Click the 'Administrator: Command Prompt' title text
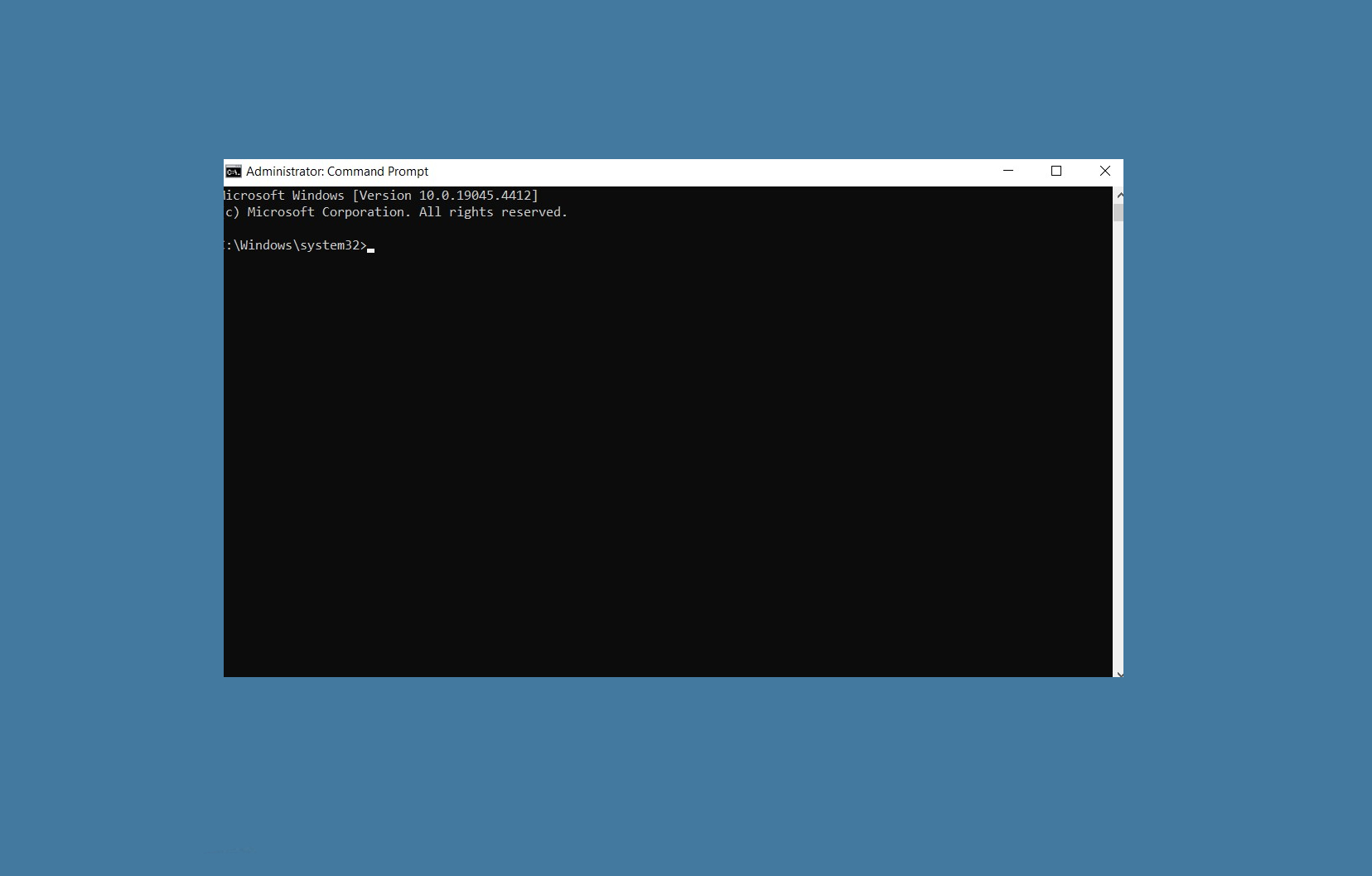1372x876 pixels. tap(337, 172)
